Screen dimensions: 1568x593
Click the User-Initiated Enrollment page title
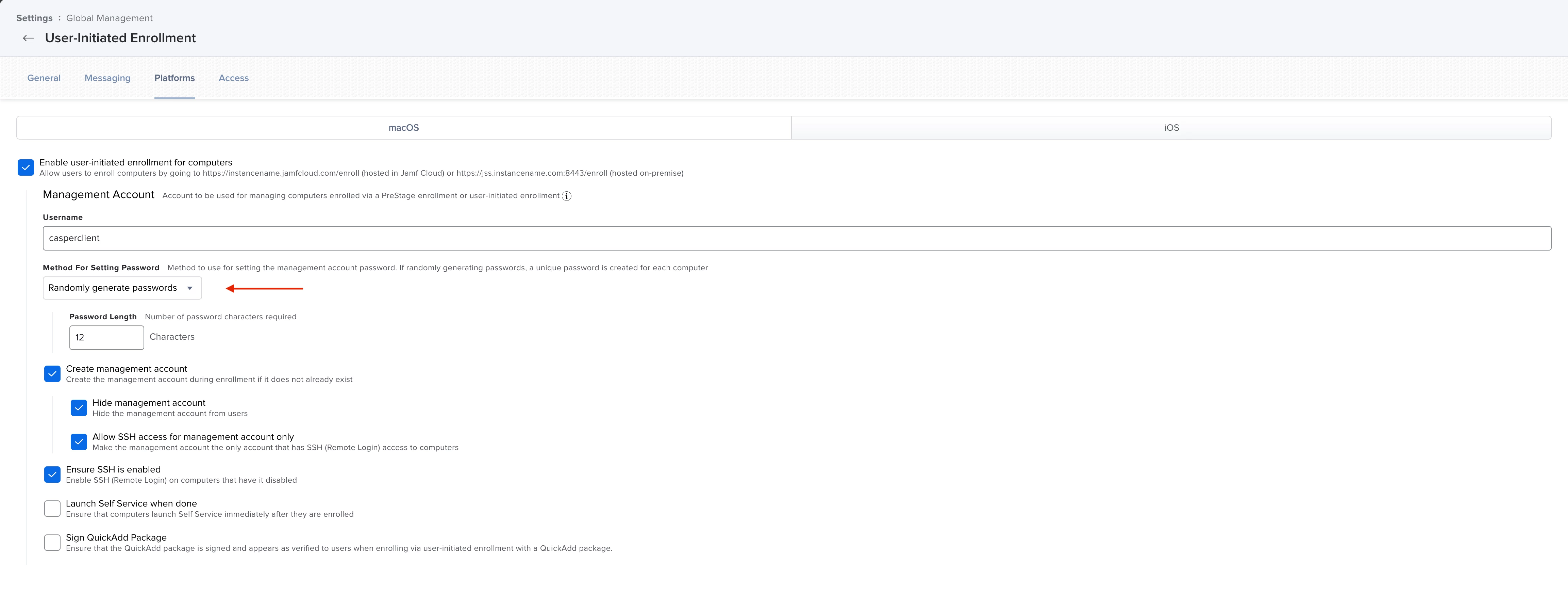click(120, 38)
